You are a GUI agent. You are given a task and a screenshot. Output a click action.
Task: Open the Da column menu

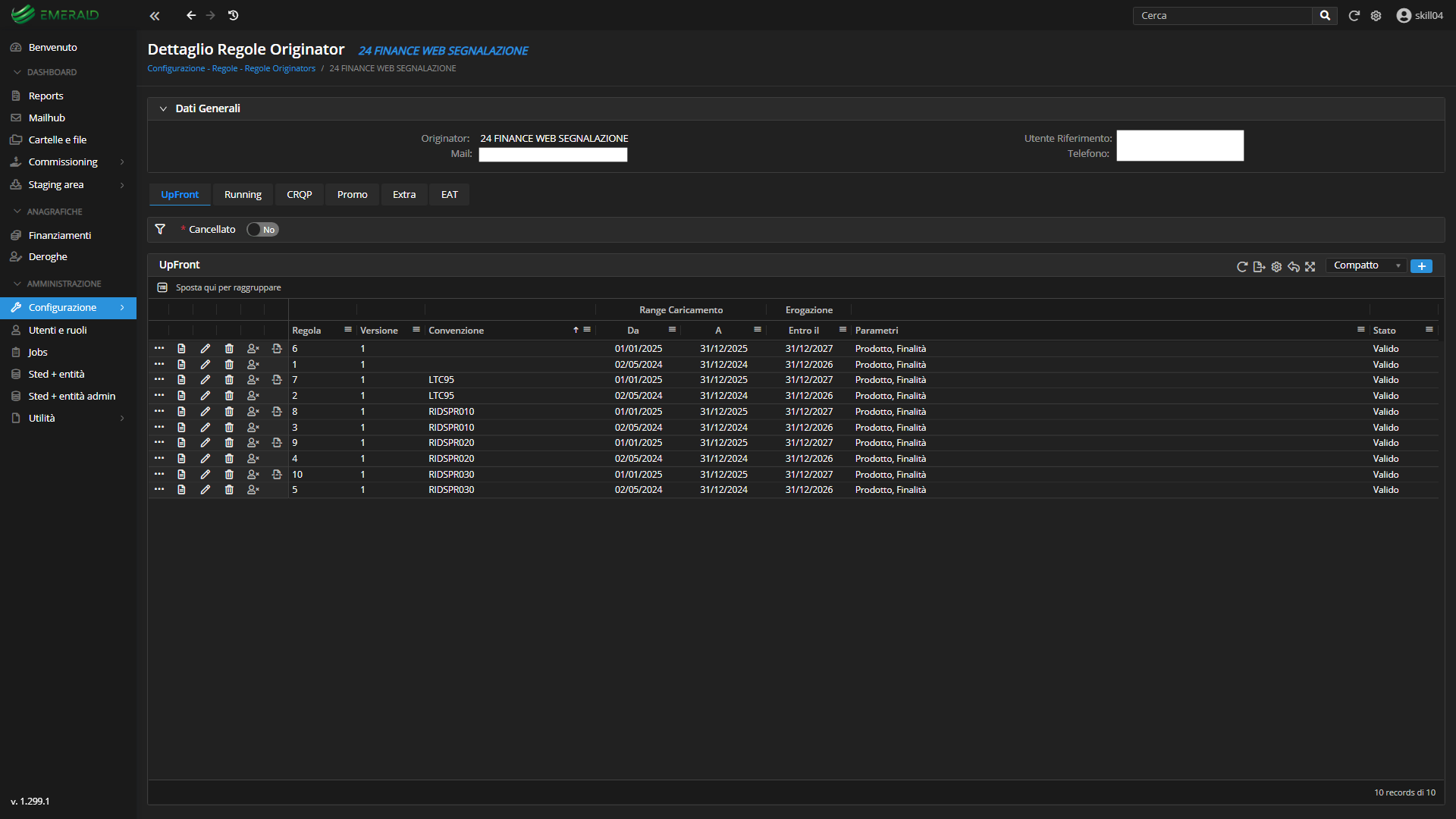[672, 330]
